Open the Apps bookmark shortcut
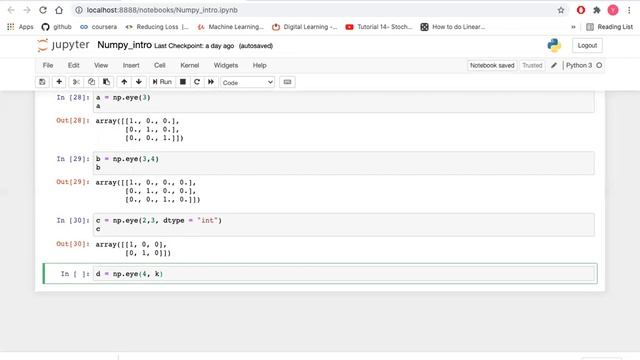Screen dimensions: 640x360 [x=20, y=27]
